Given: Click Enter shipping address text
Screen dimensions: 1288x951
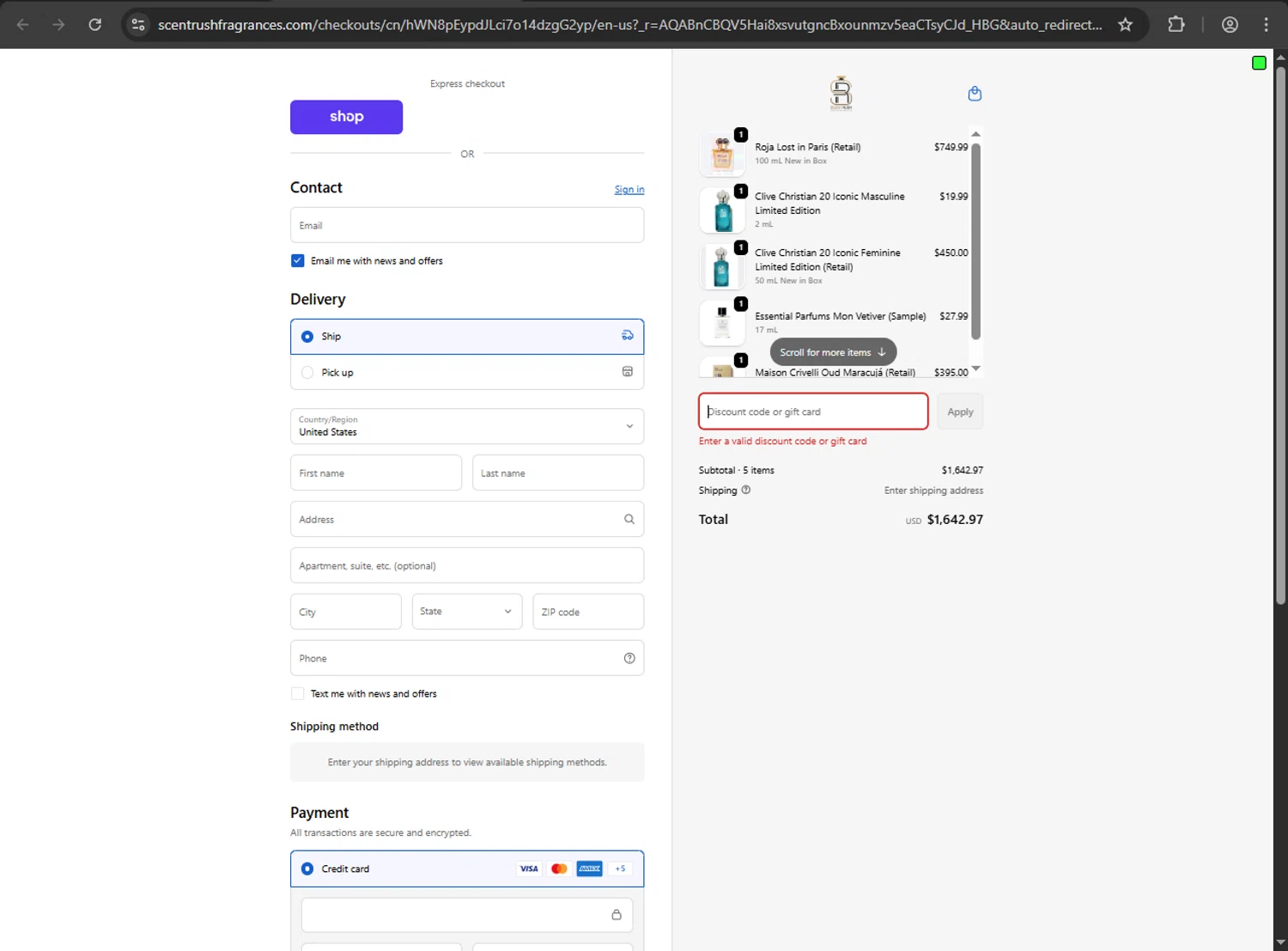Looking at the screenshot, I should pos(933,491).
